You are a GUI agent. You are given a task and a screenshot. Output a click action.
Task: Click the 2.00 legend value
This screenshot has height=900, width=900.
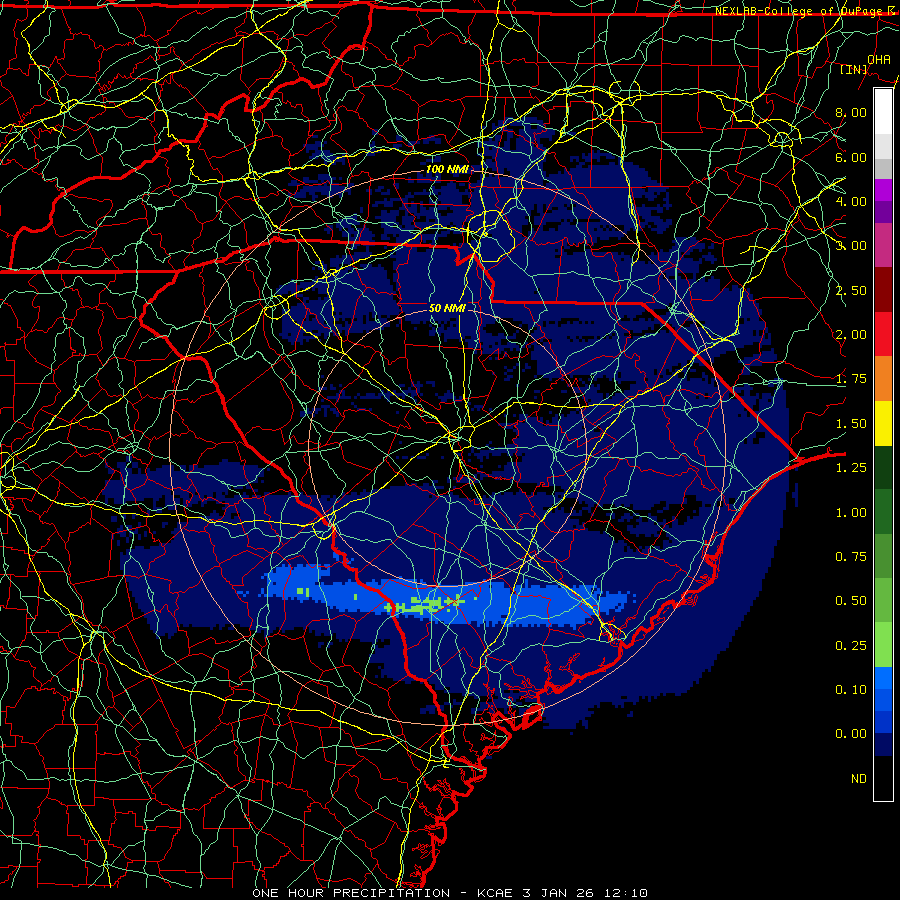pyautogui.click(x=851, y=335)
